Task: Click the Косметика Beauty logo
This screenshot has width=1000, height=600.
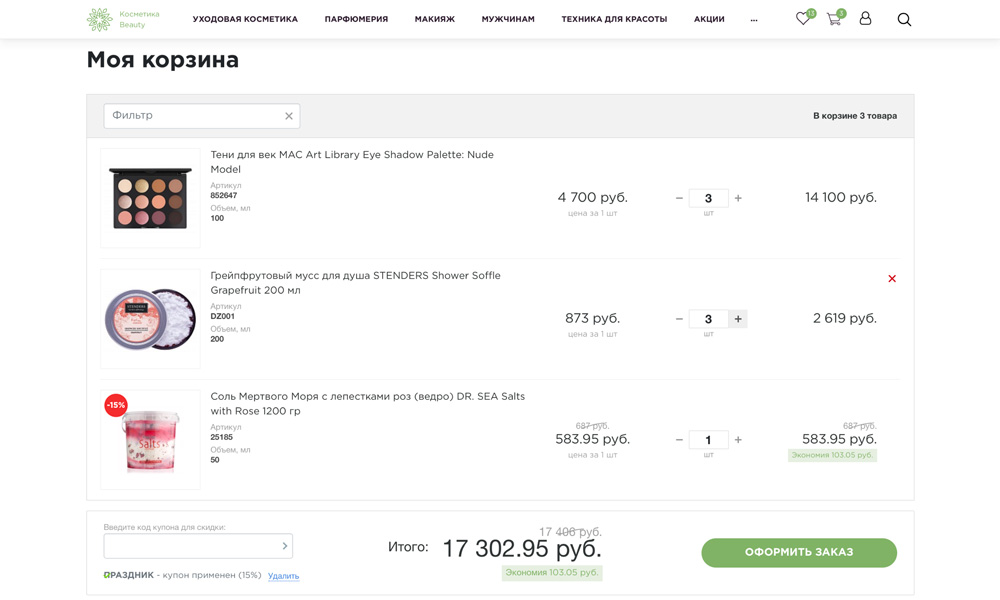Action: (123, 19)
